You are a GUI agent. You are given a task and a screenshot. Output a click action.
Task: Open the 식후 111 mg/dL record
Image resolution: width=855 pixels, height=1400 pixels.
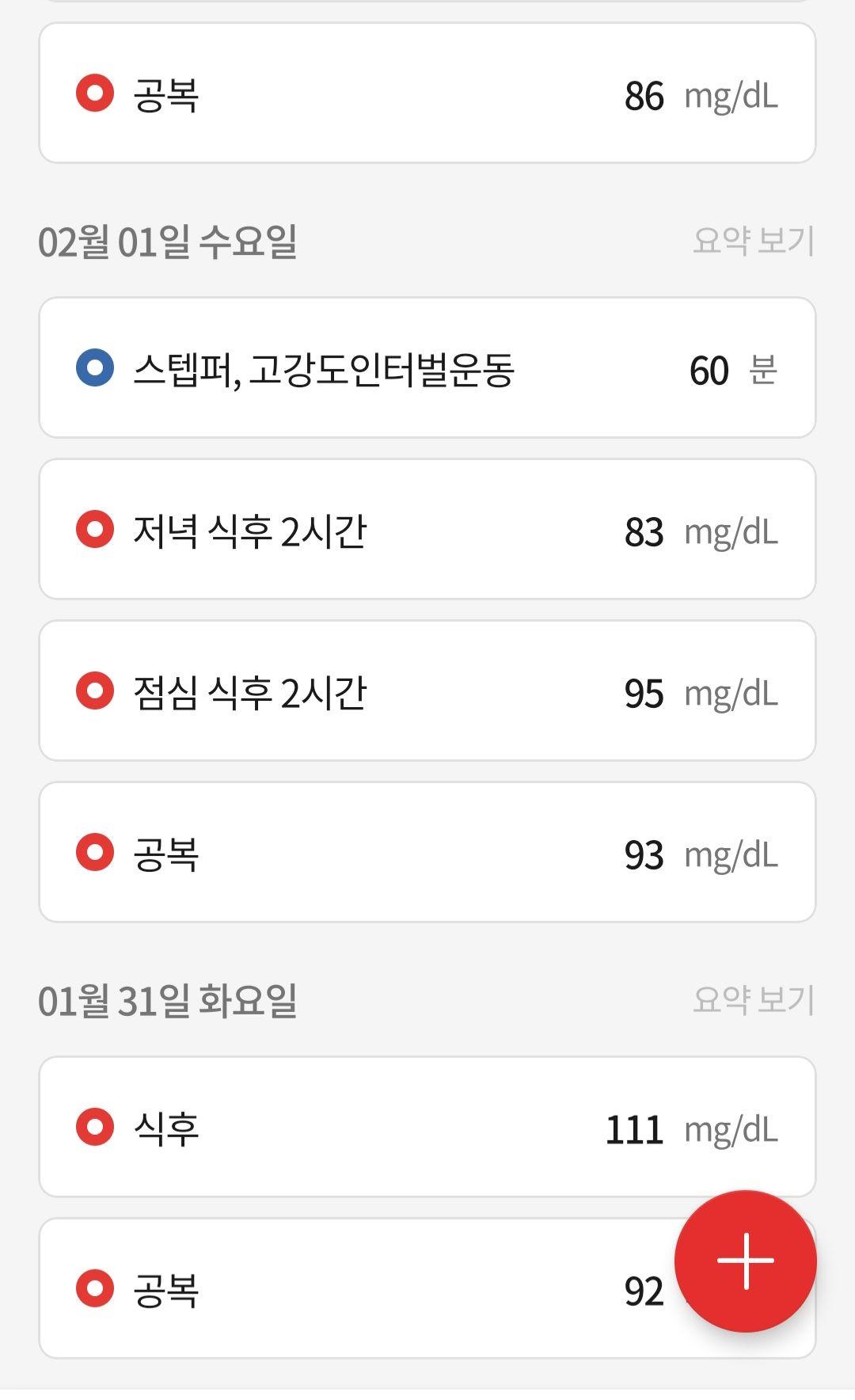pyautogui.click(x=427, y=1127)
